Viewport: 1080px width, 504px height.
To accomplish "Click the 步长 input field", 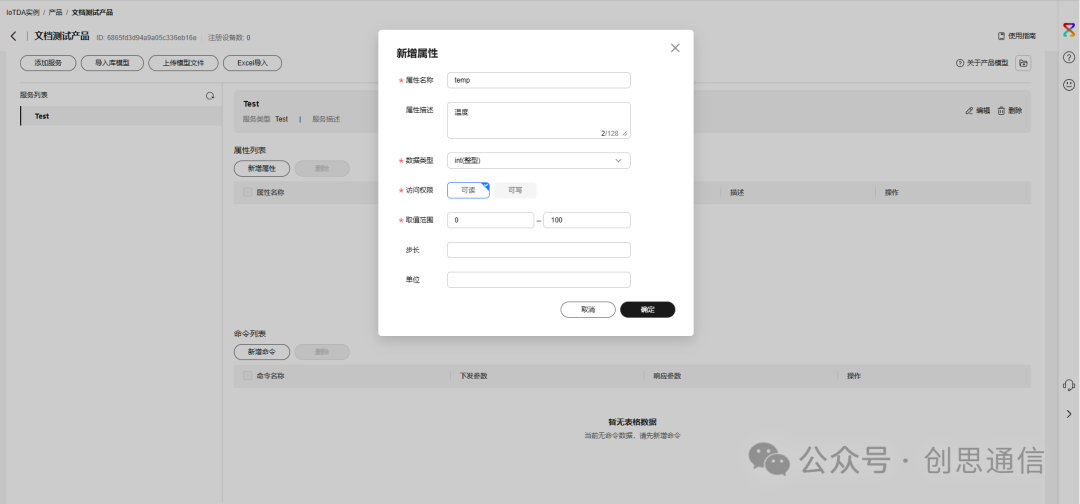I will click(x=539, y=250).
